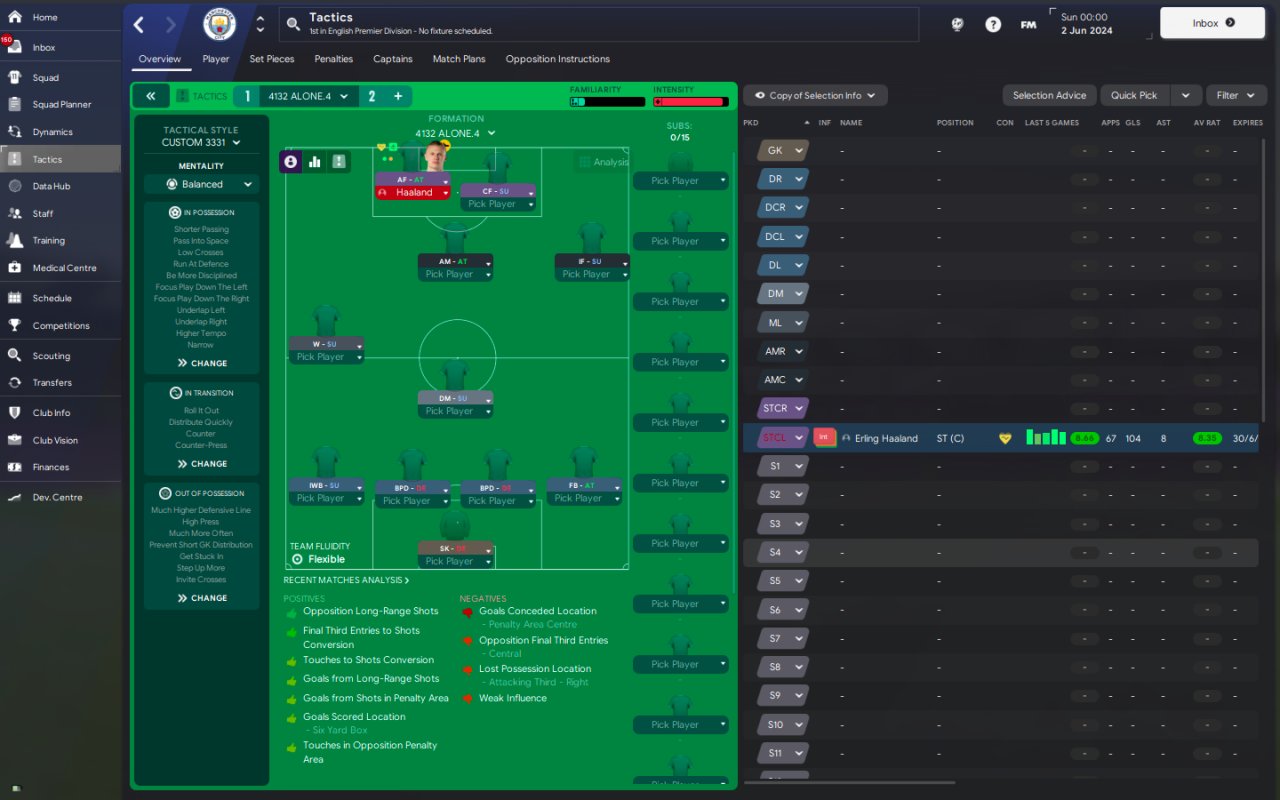Click the Inbox continue button
Image resolution: width=1280 pixels, height=800 pixels.
click(1213, 23)
